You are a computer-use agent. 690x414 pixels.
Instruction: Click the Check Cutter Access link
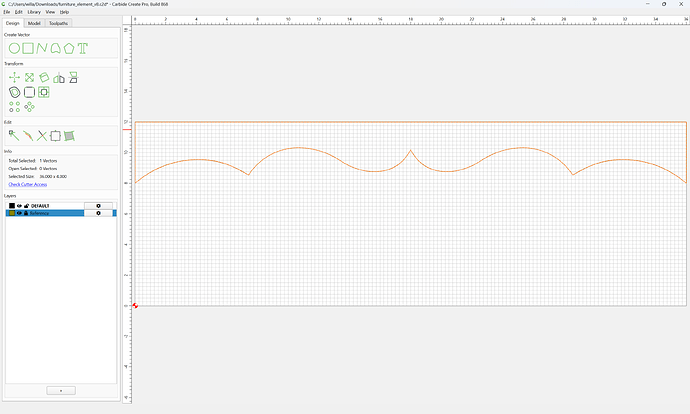28,184
